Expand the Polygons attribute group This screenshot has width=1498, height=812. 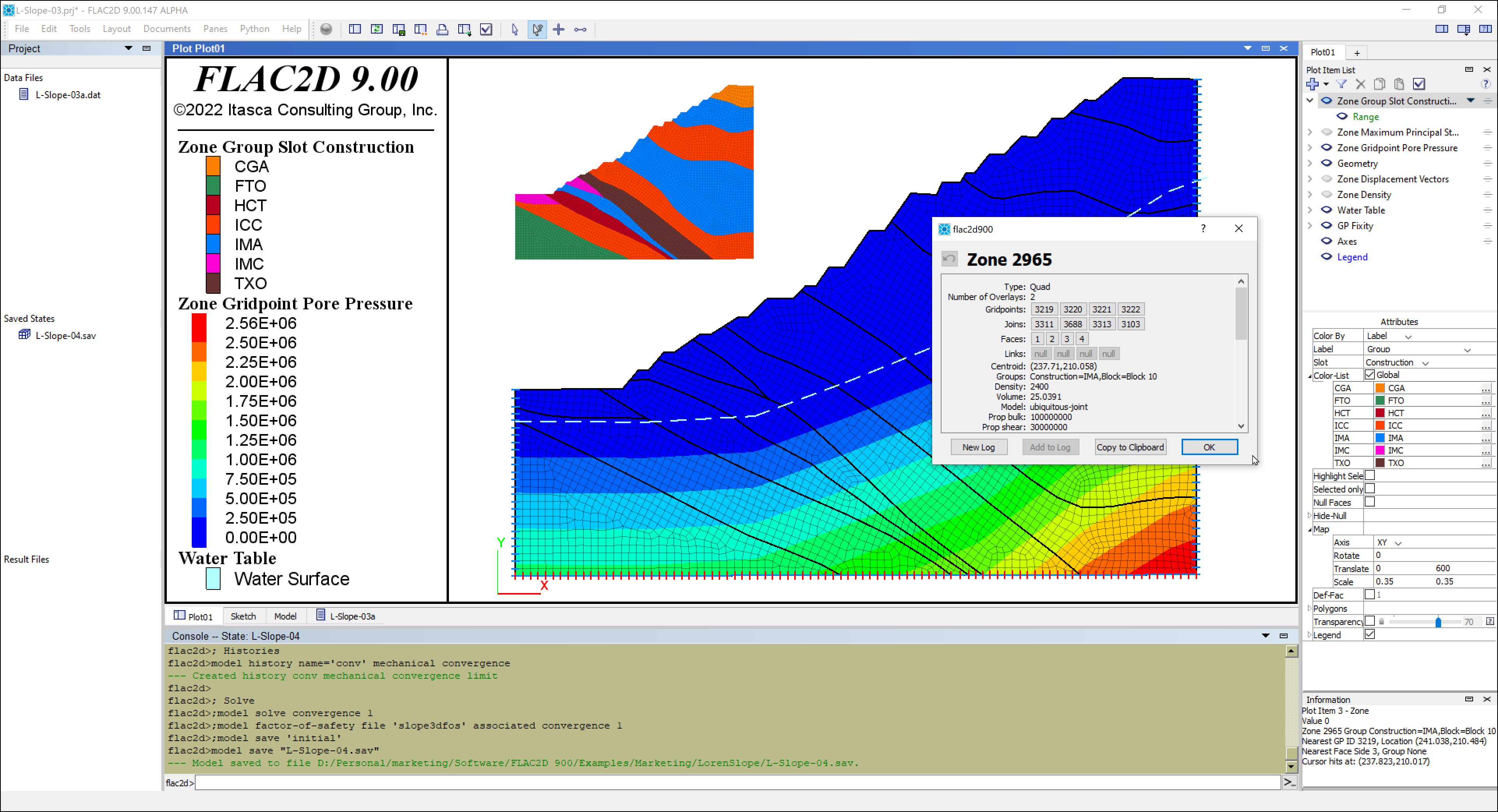click(1310, 609)
